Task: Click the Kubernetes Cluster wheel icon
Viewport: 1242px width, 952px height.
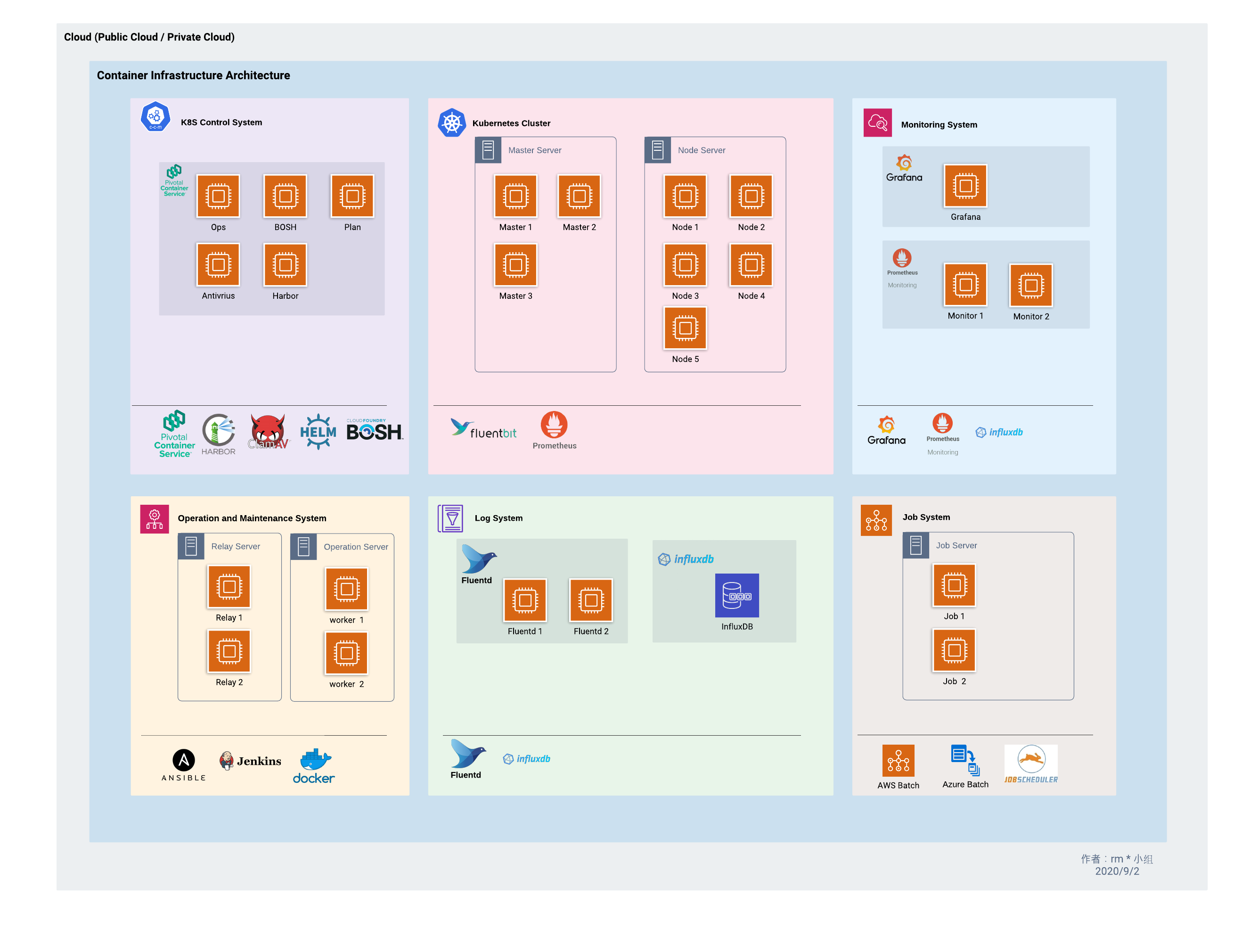Action: (x=451, y=123)
